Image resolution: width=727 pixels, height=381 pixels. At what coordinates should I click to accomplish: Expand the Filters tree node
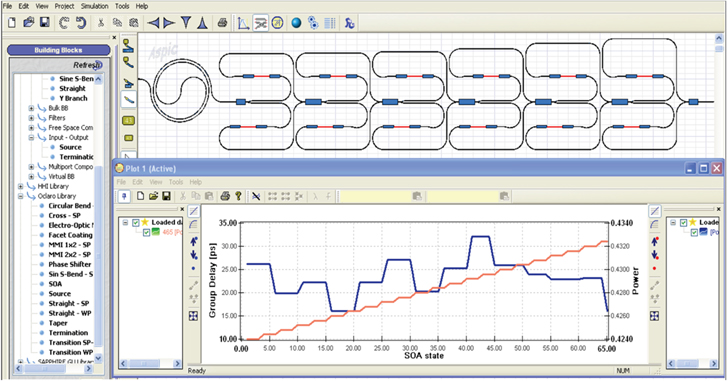(31, 118)
